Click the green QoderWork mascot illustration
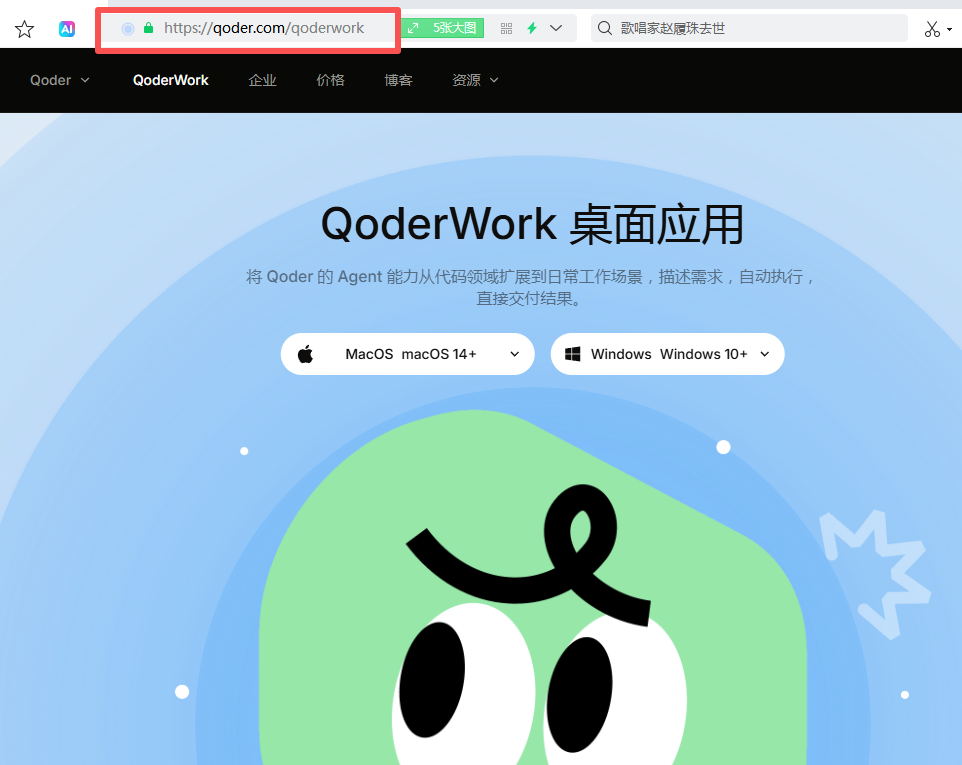This screenshot has width=962, height=765. click(533, 587)
